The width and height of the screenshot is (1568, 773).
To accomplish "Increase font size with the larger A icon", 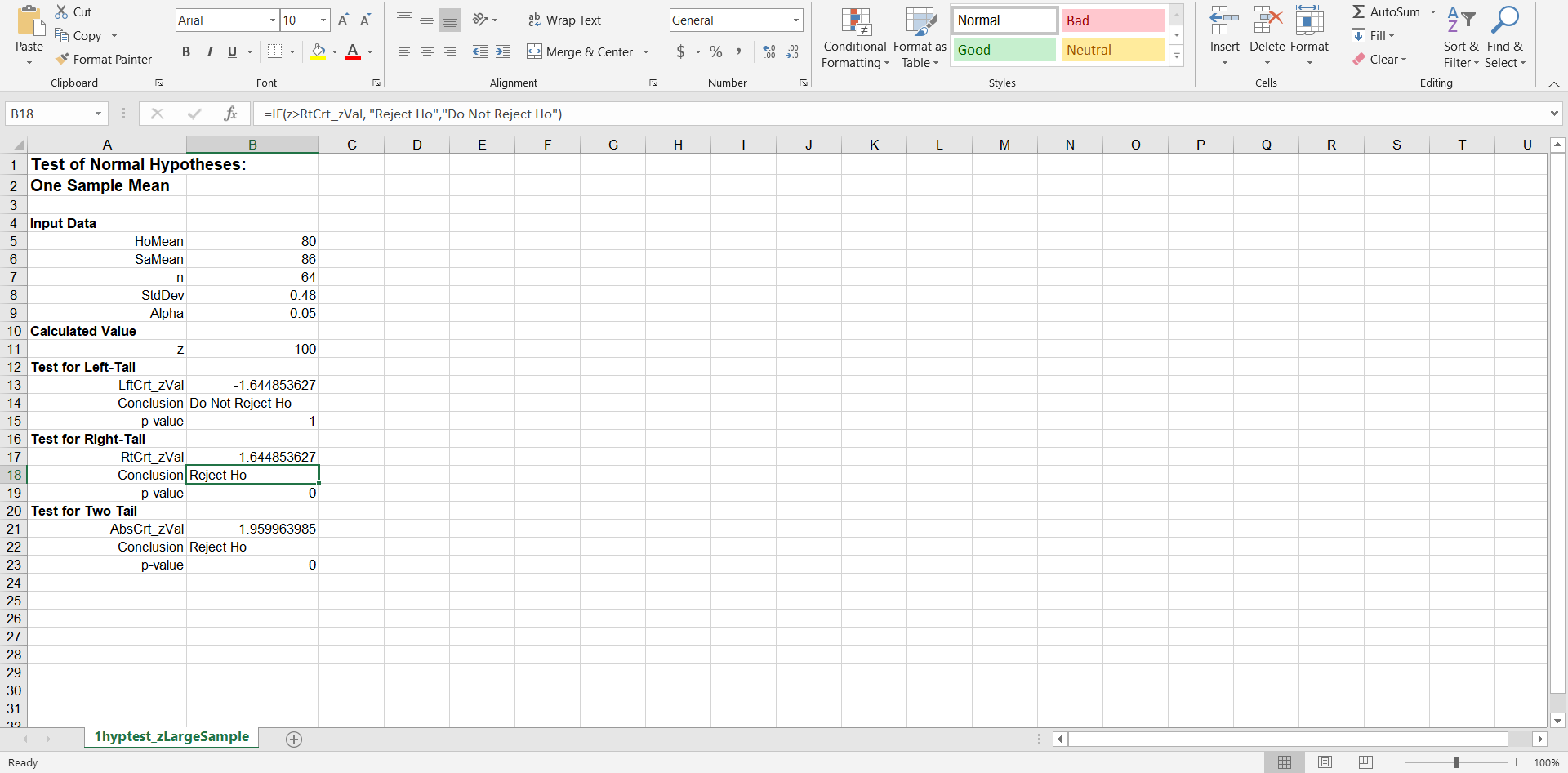I will click(343, 20).
